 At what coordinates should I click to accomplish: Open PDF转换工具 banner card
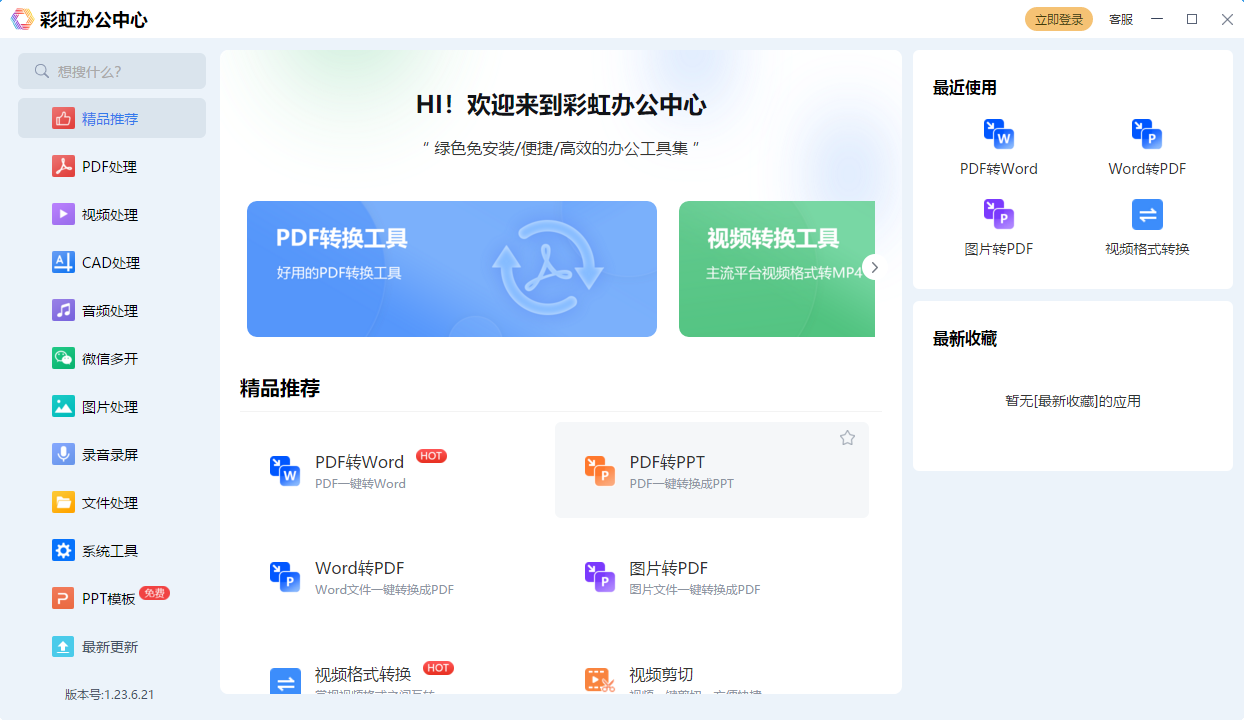coord(452,269)
